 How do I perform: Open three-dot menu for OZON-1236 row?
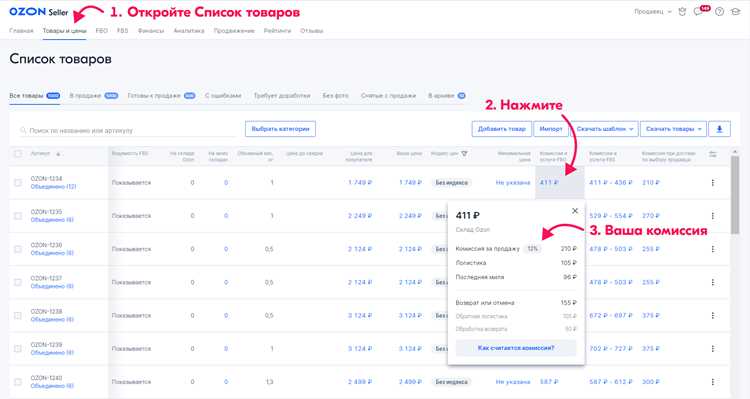pyautogui.click(x=713, y=249)
